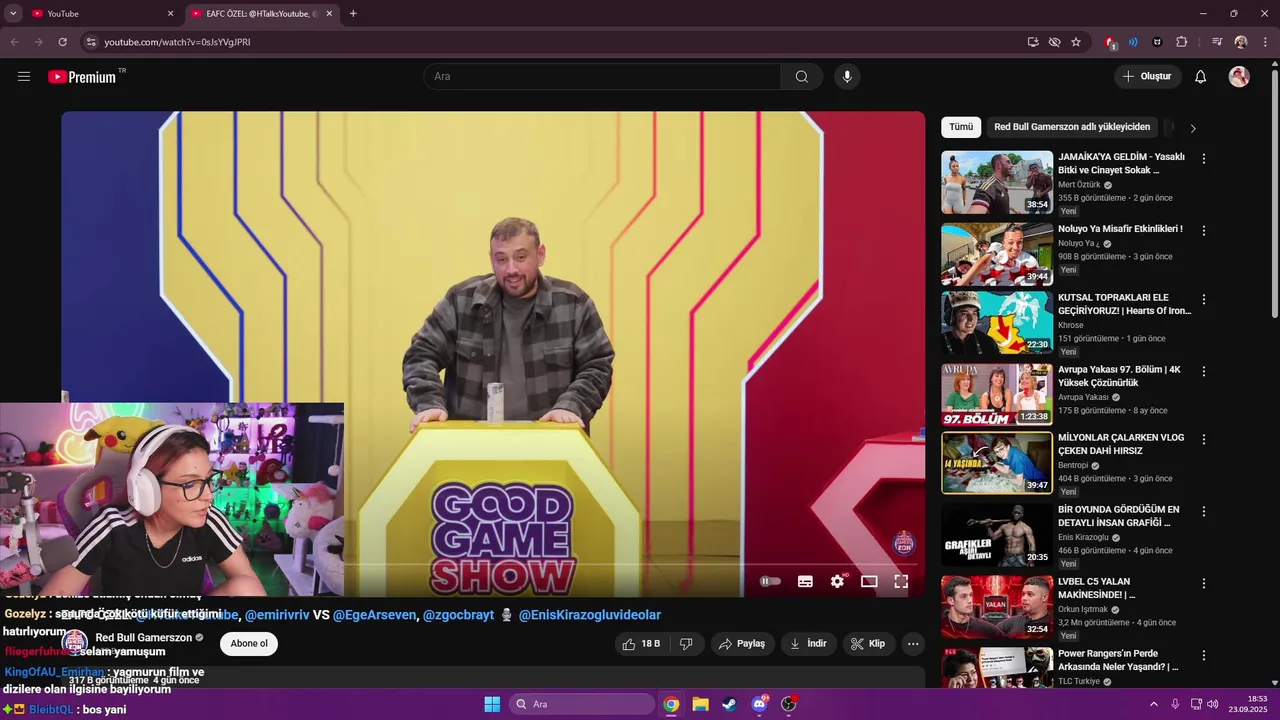Open the Oluştur create menu

point(1148,76)
